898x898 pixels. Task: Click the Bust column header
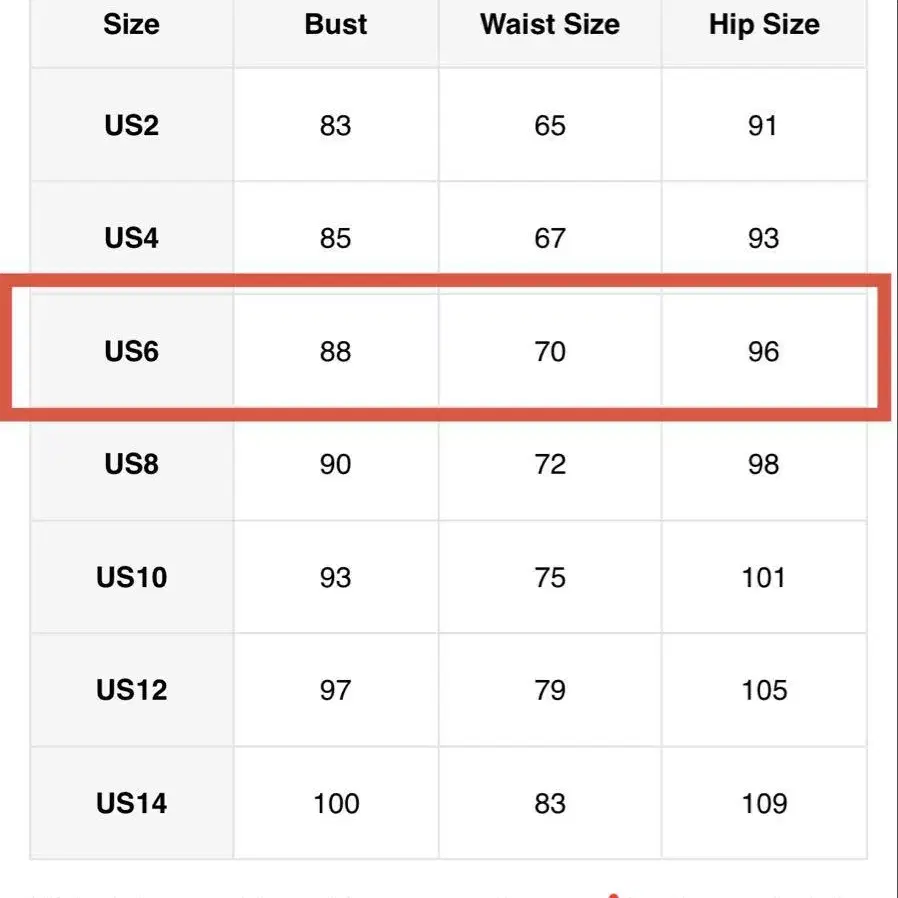336,25
